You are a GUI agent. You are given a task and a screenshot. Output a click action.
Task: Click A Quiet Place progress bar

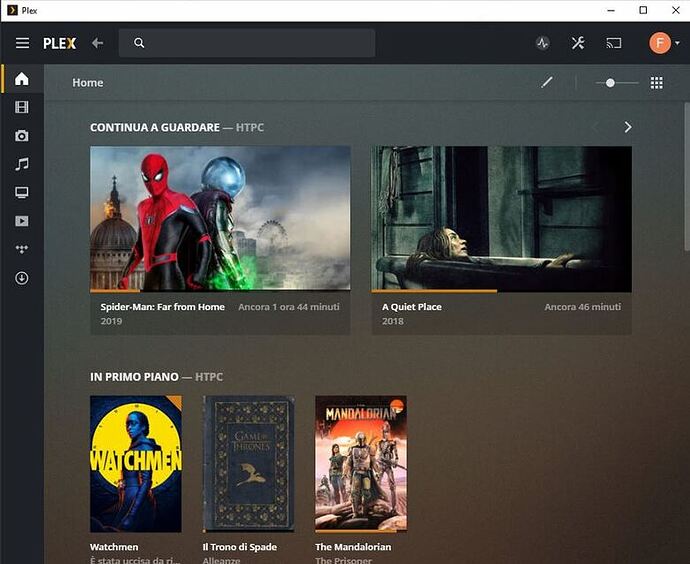tap(502, 291)
